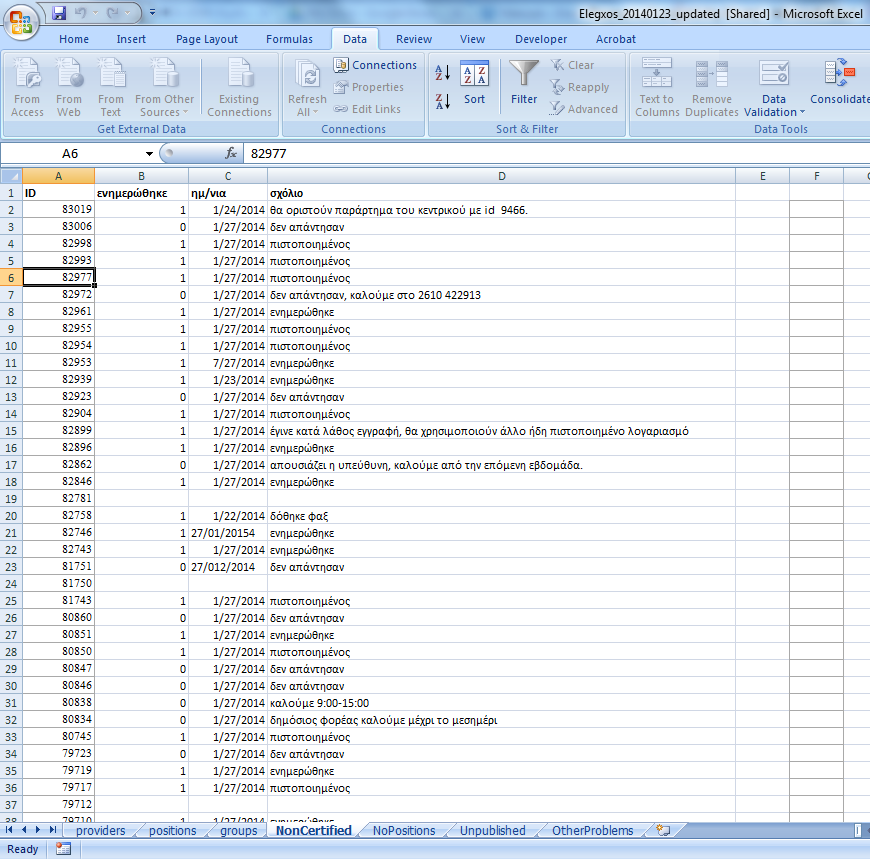
Task: Open the Page Layout tab
Action: 206,39
